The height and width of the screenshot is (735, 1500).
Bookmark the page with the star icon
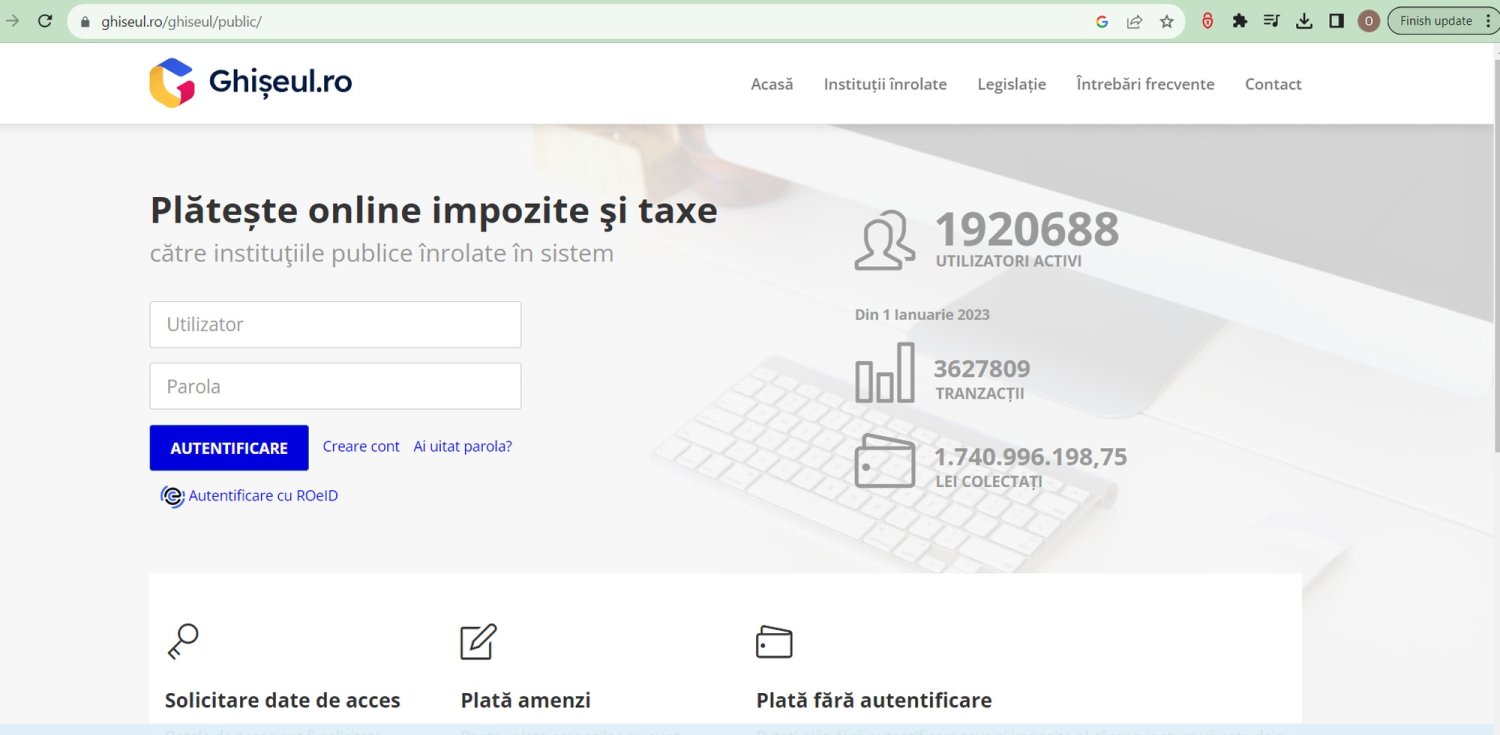point(1167,20)
